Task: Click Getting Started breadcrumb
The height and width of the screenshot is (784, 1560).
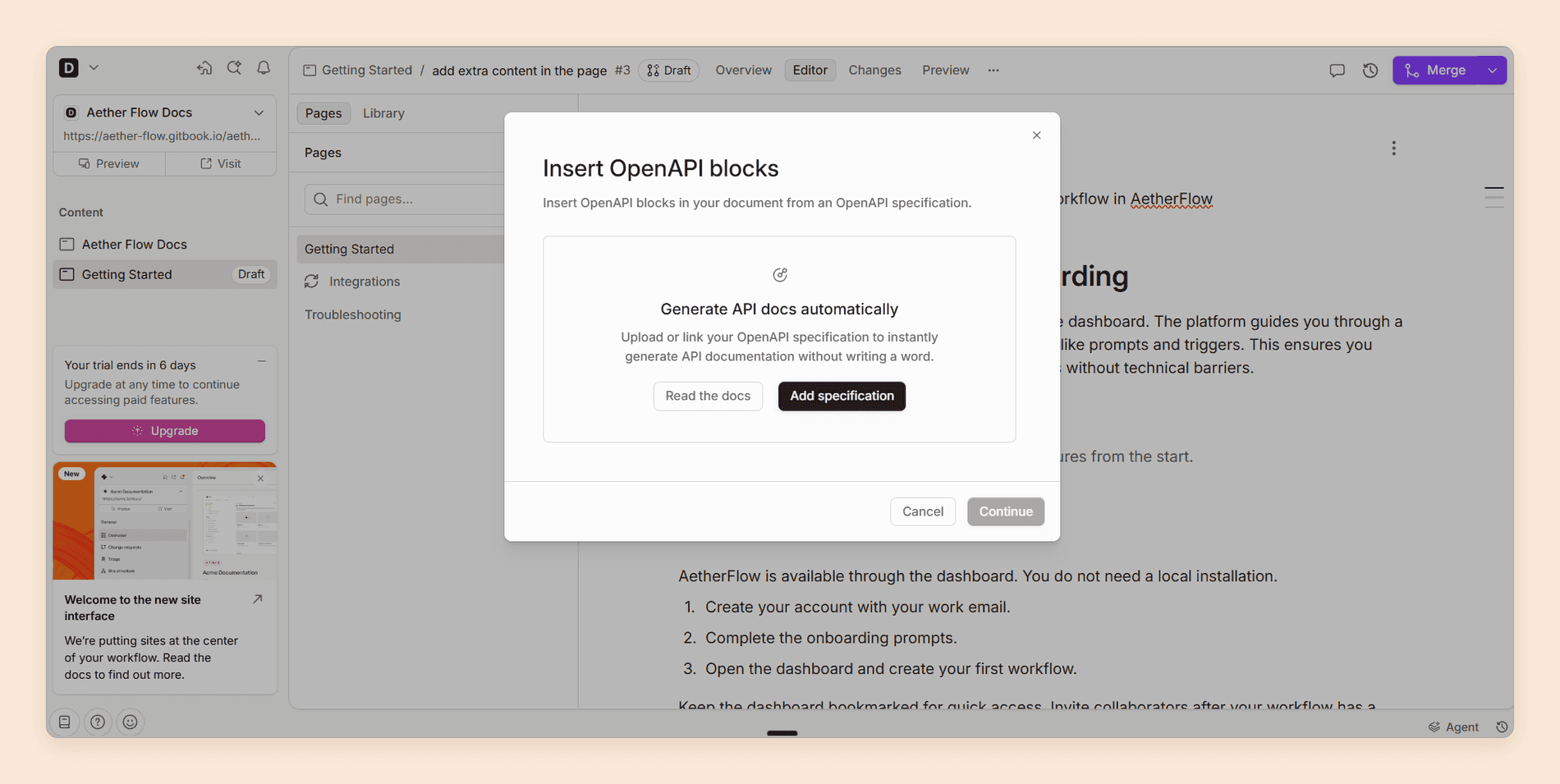Action: click(x=367, y=70)
